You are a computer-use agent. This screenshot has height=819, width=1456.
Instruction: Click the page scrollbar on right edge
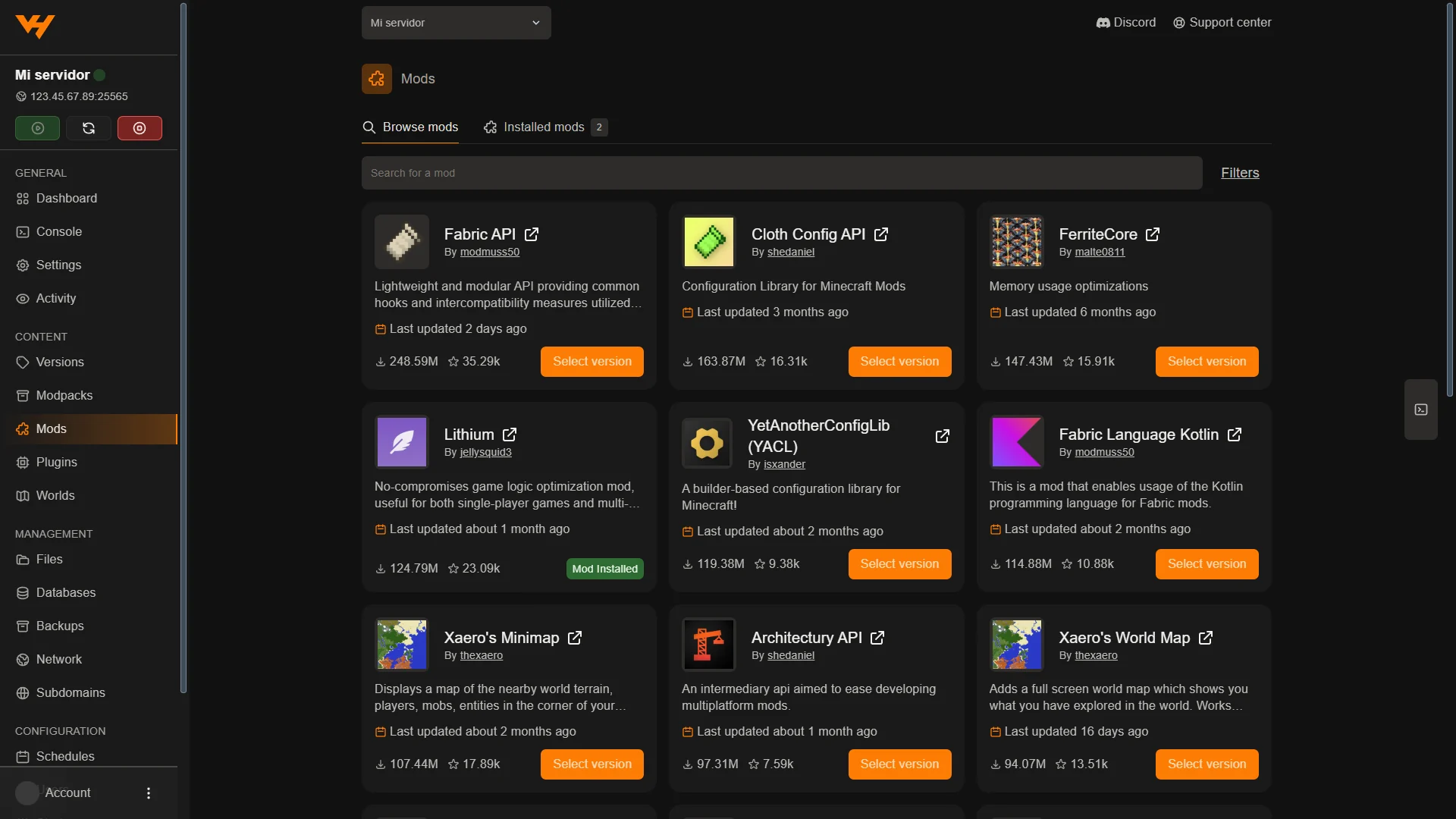click(1450, 201)
